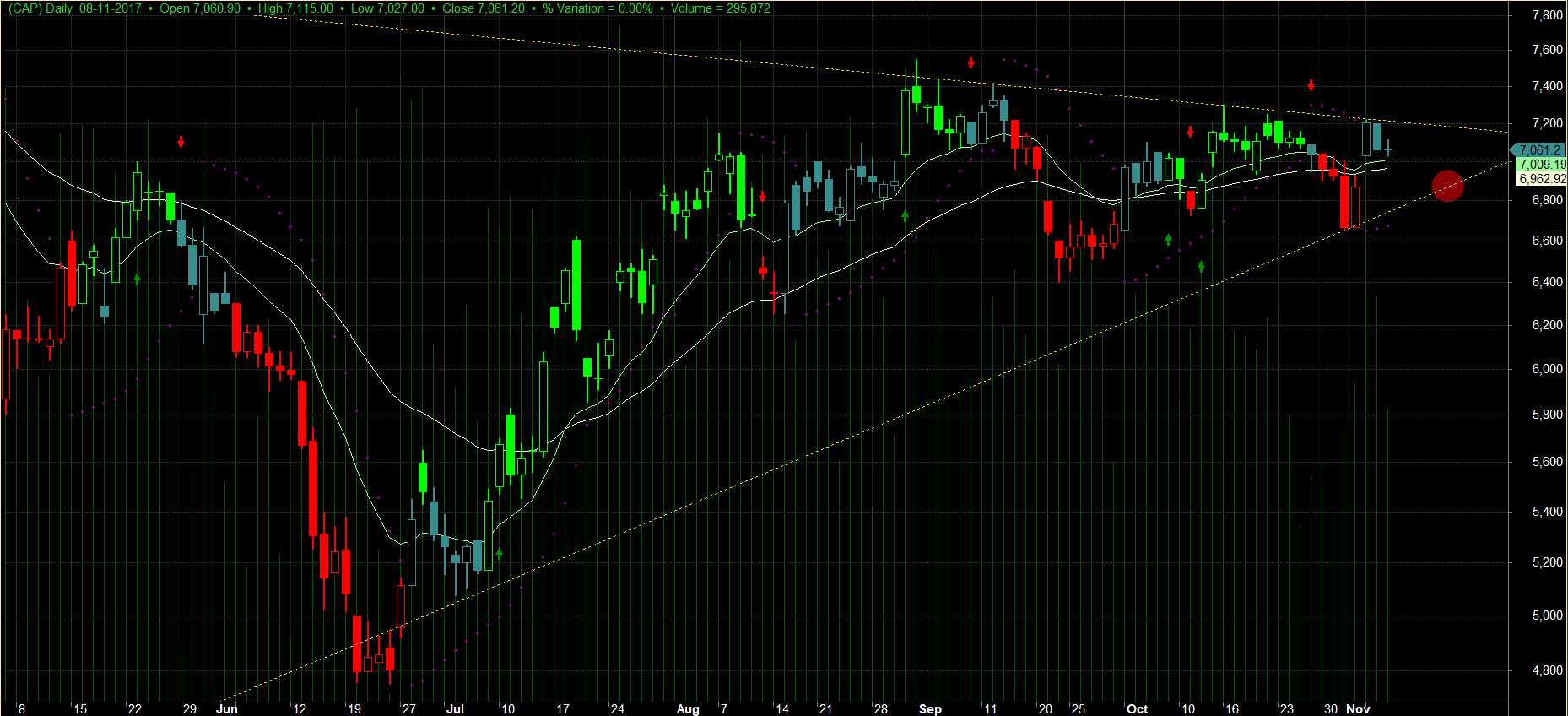Click the 6,600 price axis label
The image size is (1568, 716).
click(1547, 241)
